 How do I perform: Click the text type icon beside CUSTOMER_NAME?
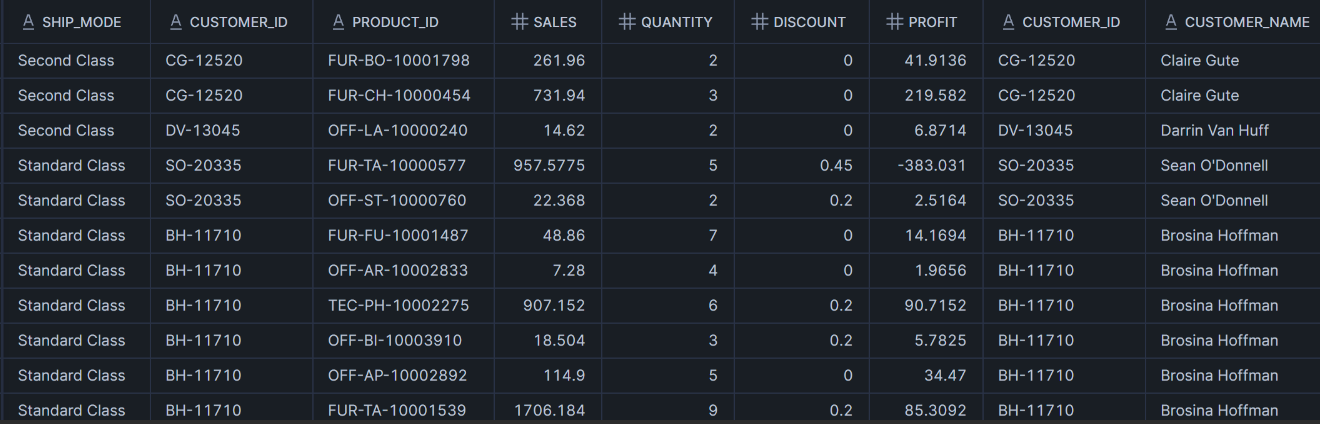click(x=1168, y=22)
